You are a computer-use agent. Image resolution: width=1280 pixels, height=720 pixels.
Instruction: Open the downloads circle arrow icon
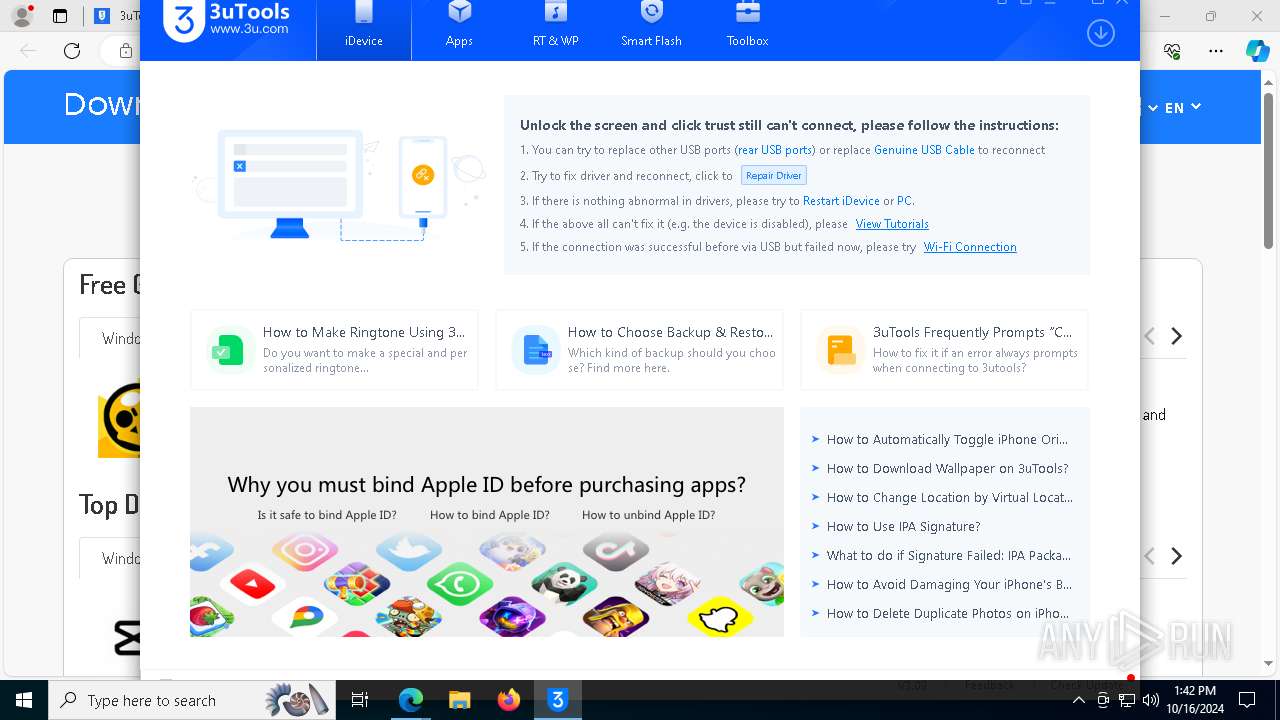(1100, 32)
